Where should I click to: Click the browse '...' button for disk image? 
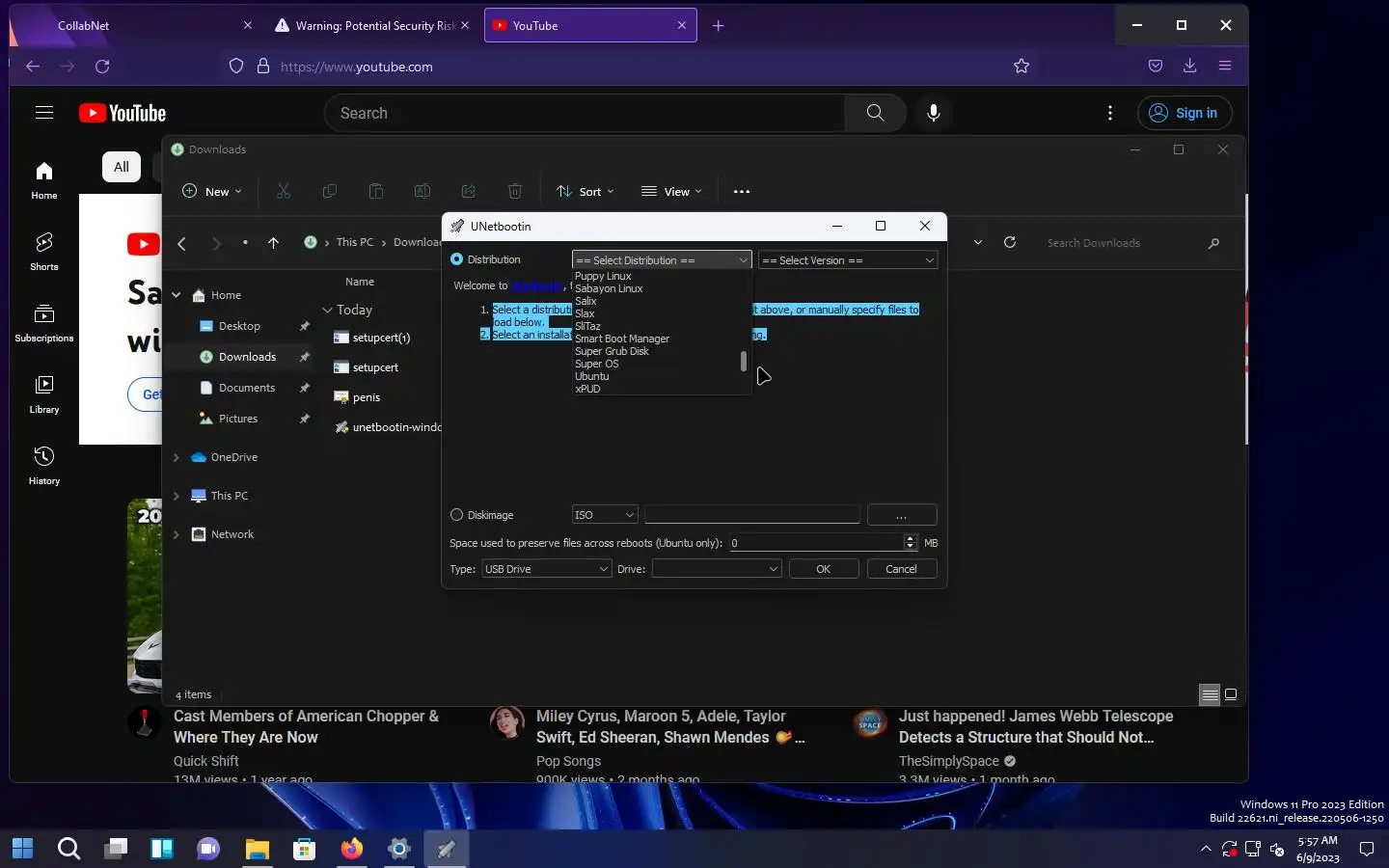[x=902, y=515]
